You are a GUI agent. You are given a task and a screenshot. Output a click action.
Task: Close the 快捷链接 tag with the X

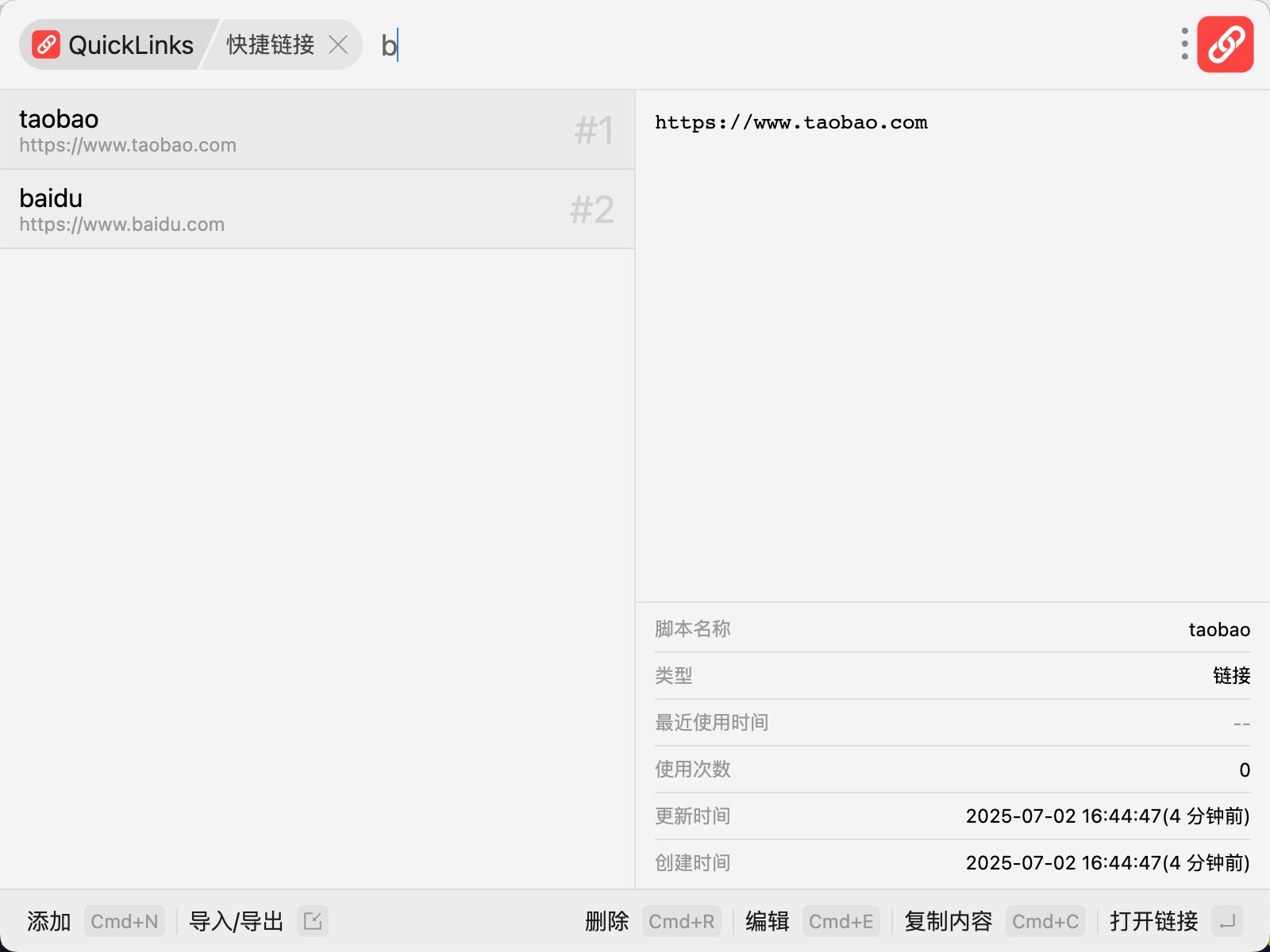pyautogui.click(x=338, y=44)
